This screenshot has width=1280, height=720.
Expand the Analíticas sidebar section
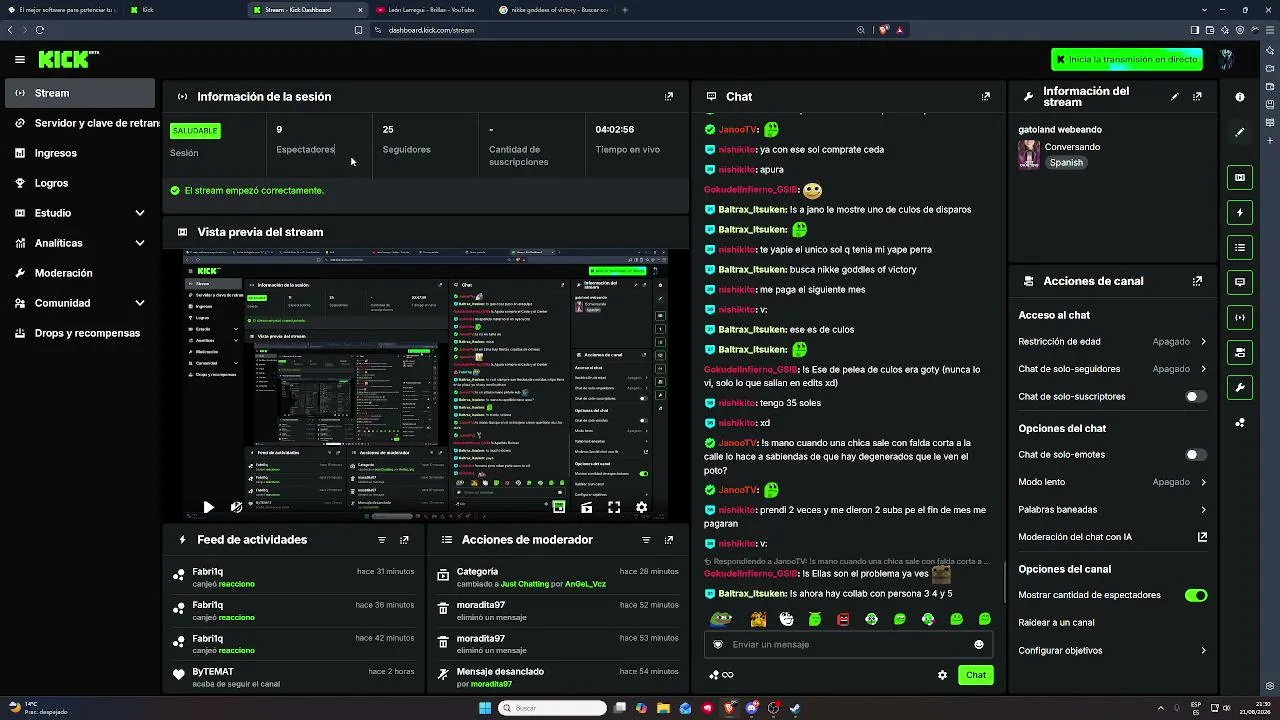[80, 243]
